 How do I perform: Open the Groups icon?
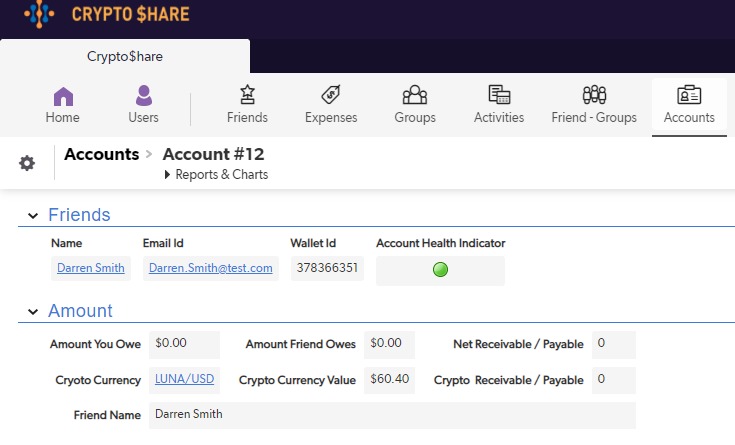(x=415, y=95)
